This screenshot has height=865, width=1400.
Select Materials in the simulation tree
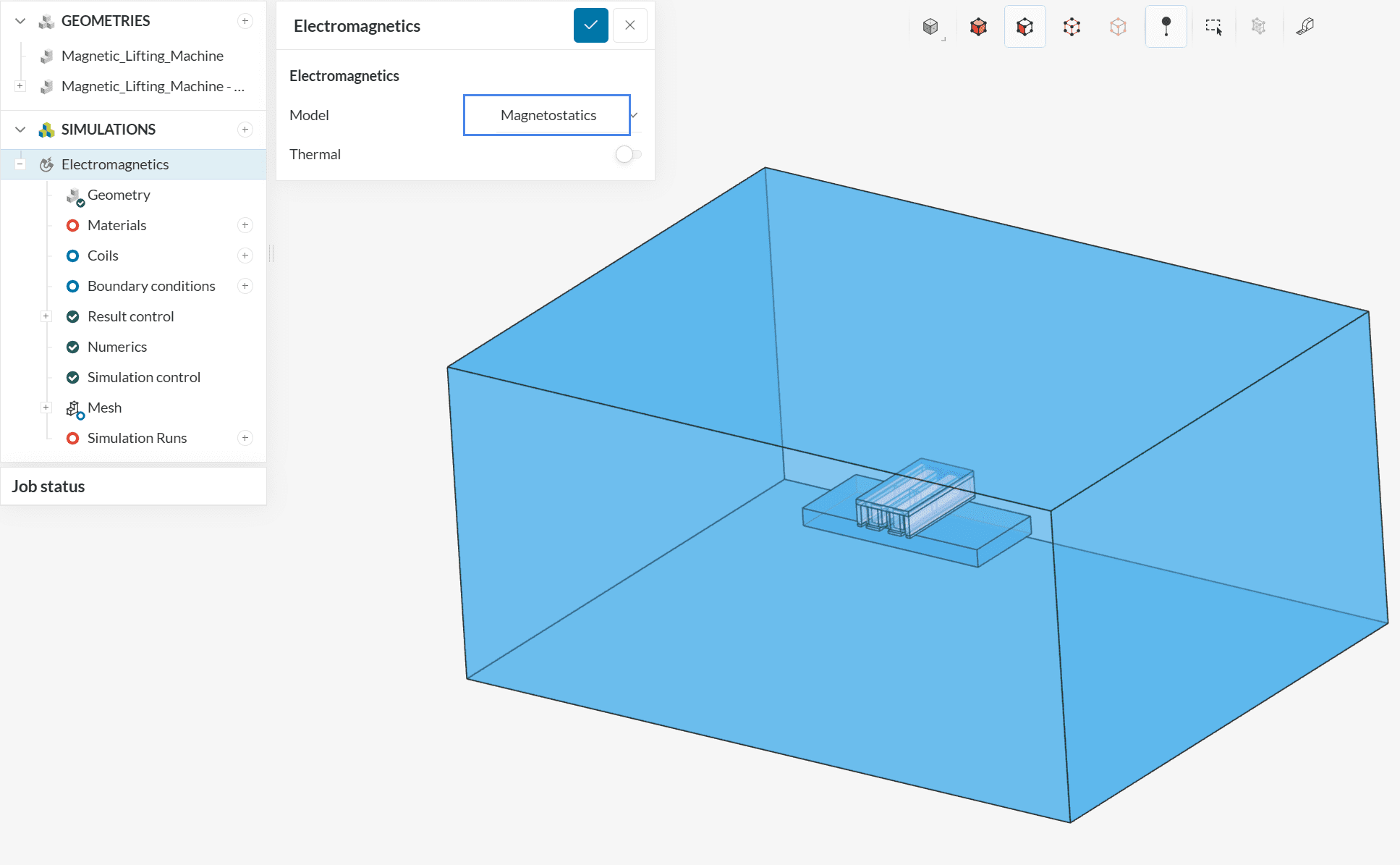(x=116, y=225)
